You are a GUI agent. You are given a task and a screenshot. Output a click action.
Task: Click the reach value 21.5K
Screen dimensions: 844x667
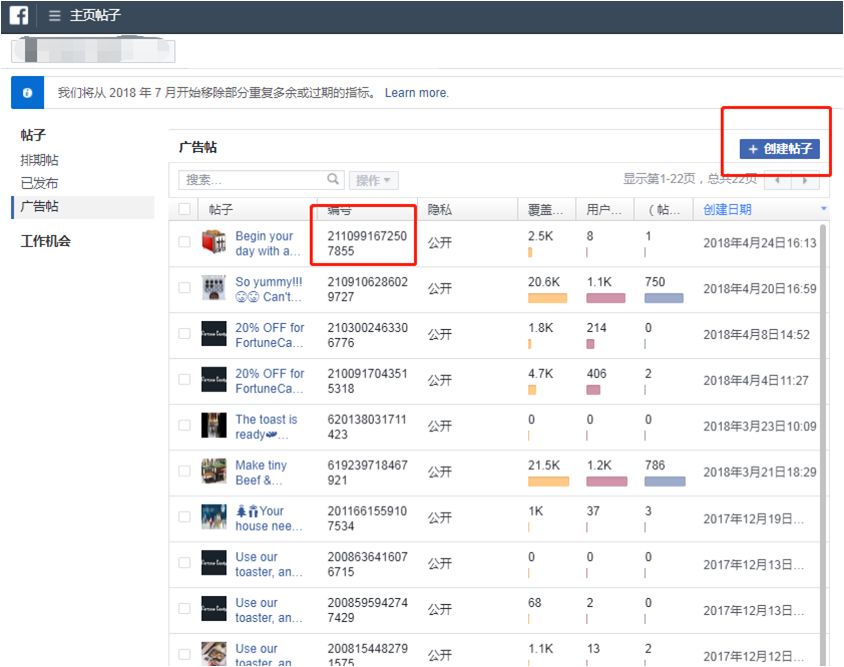(544, 465)
